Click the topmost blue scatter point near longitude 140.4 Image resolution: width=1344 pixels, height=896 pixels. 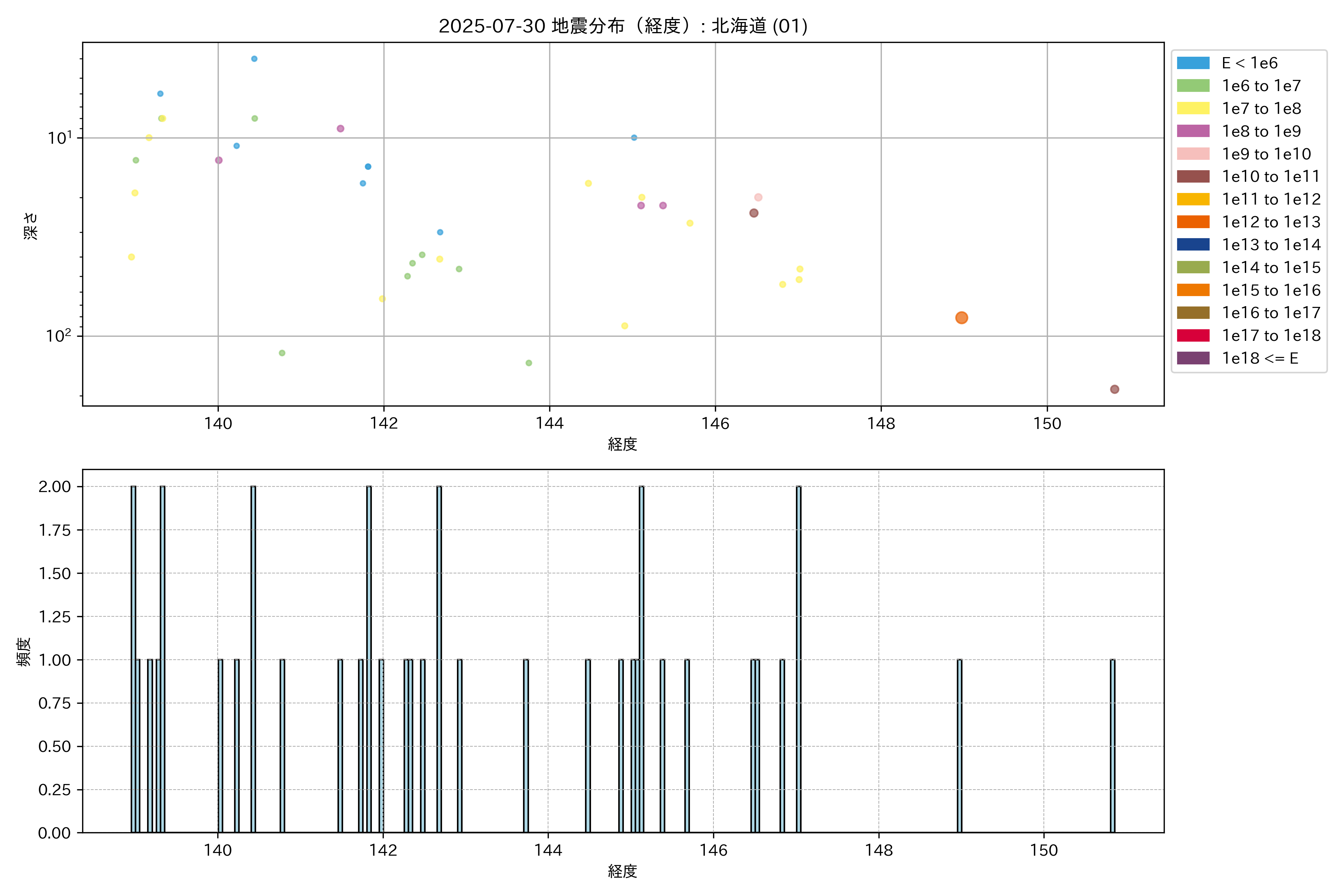pos(254,59)
